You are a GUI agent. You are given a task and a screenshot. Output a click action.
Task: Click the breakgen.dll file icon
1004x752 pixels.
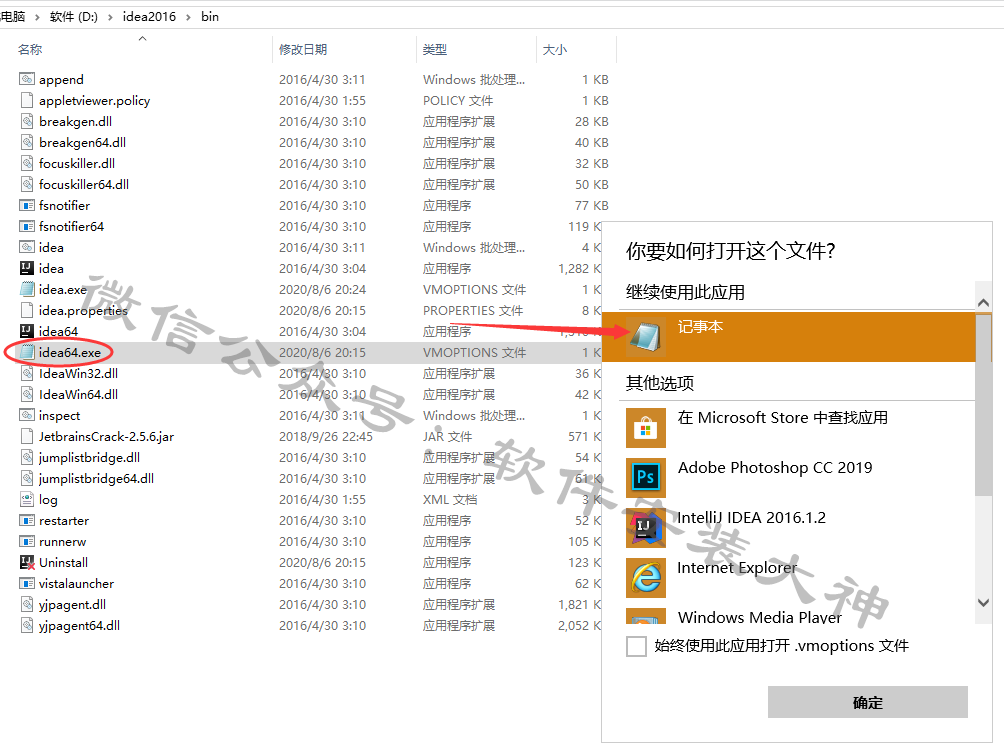pos(27,122)
